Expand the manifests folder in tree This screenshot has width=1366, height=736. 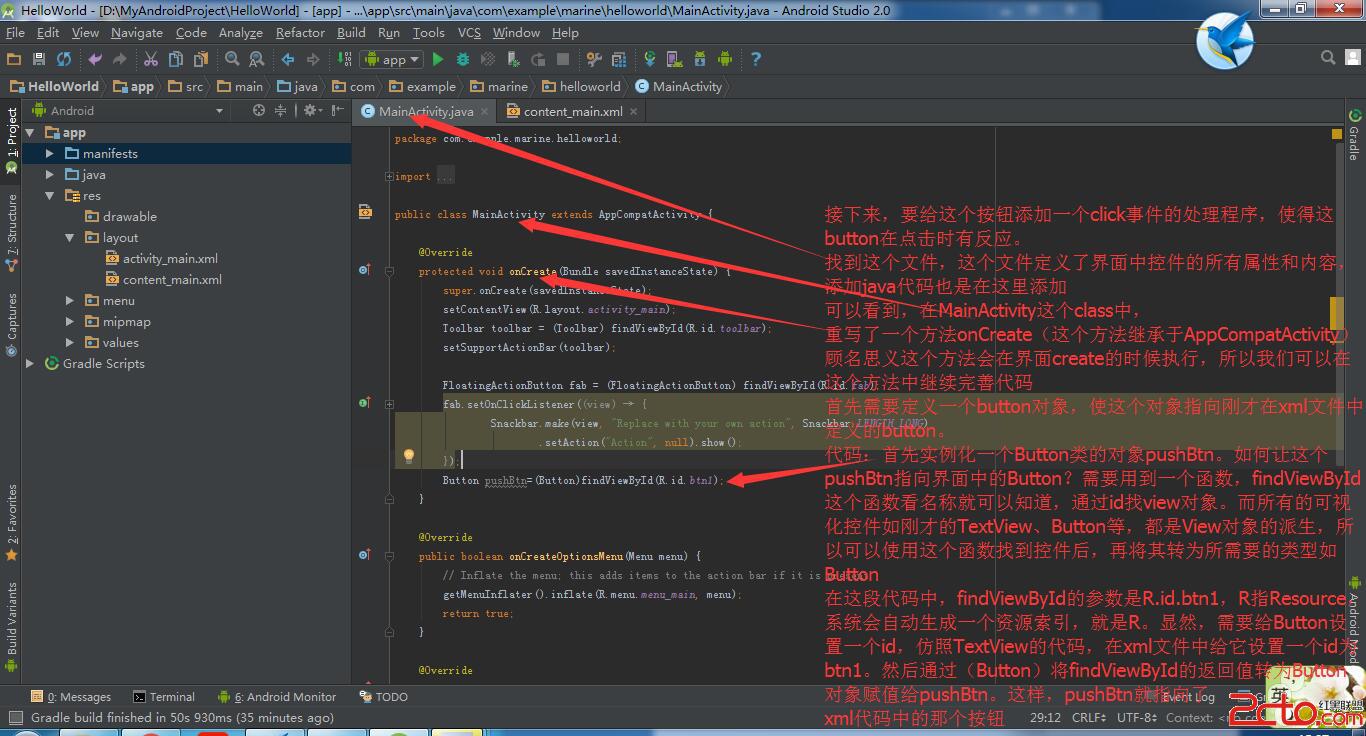[50, 154]
